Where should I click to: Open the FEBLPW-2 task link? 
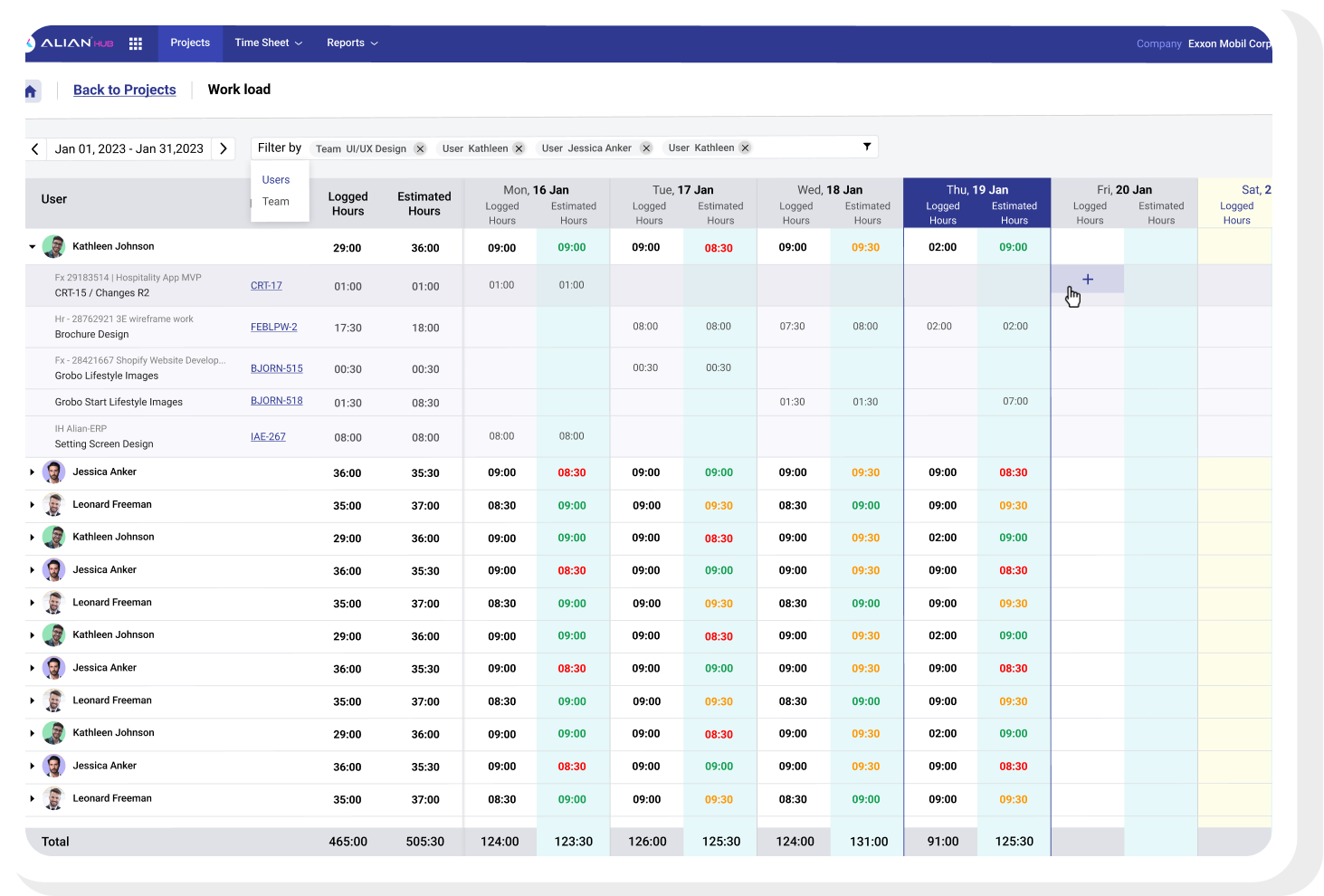click(x=274, y=327)
